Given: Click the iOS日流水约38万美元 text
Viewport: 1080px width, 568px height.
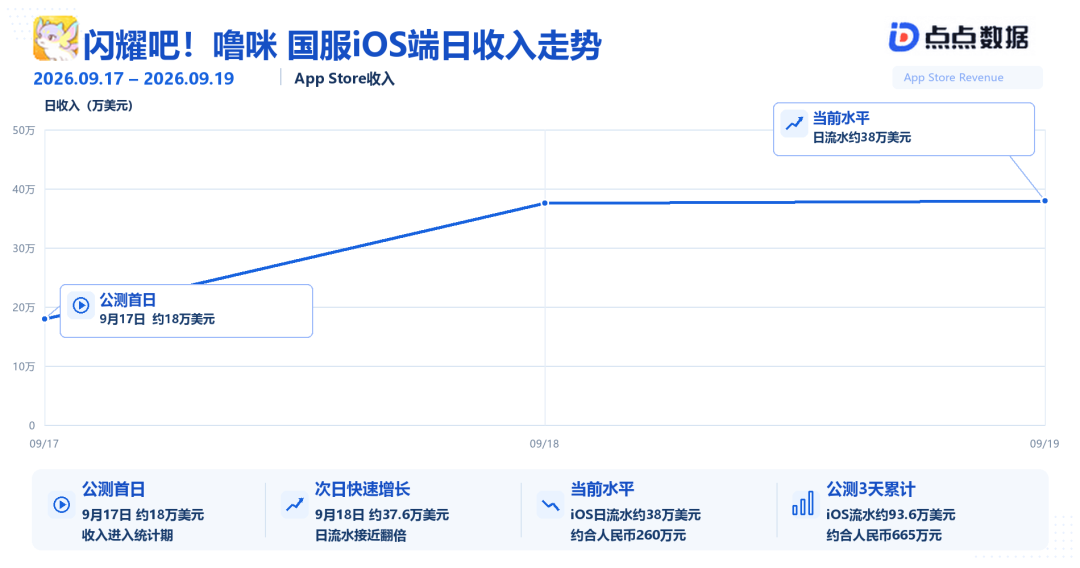Looking at the screenshot, I should 635,515.
